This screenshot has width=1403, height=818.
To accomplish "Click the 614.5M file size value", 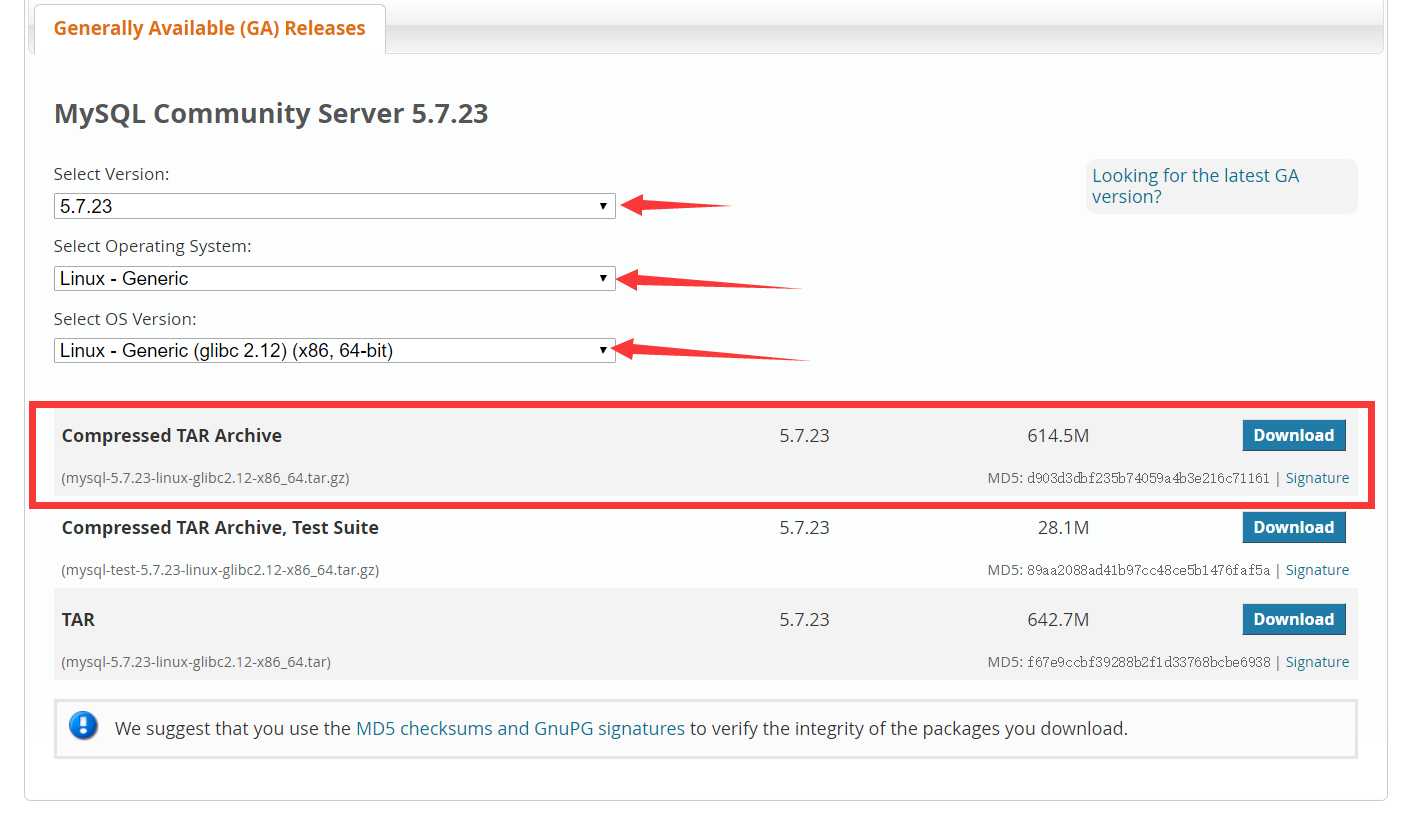I will click(x=1058, y=436).
